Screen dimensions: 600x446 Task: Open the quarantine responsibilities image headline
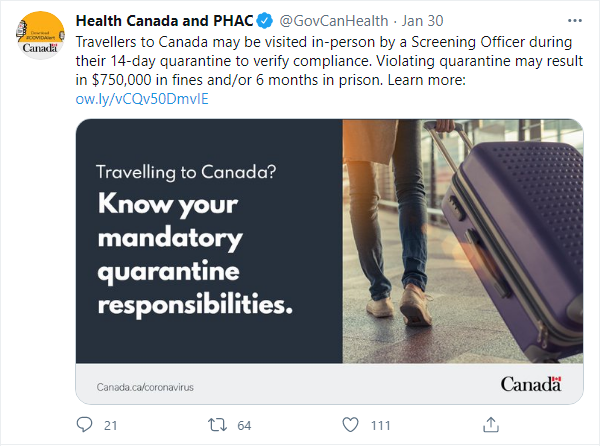point(195,254)
